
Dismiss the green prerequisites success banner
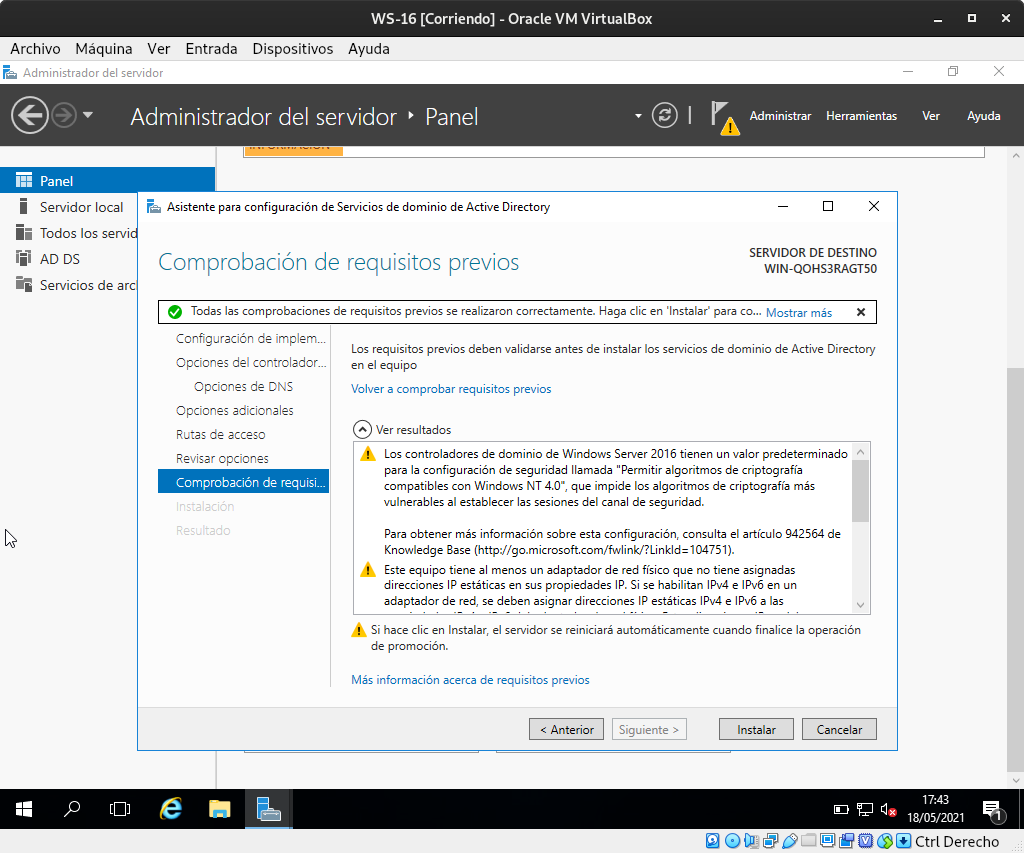(x=861, y=312)
